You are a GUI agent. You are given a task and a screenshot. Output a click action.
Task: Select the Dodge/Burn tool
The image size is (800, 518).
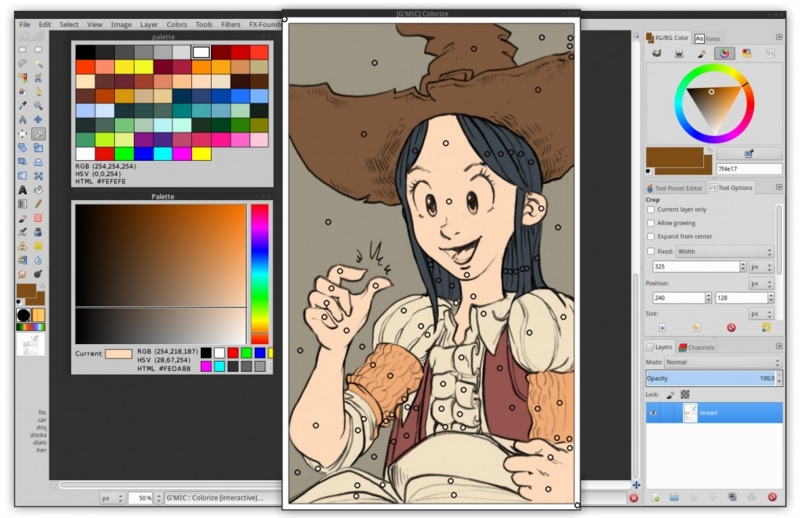point(38,275)
